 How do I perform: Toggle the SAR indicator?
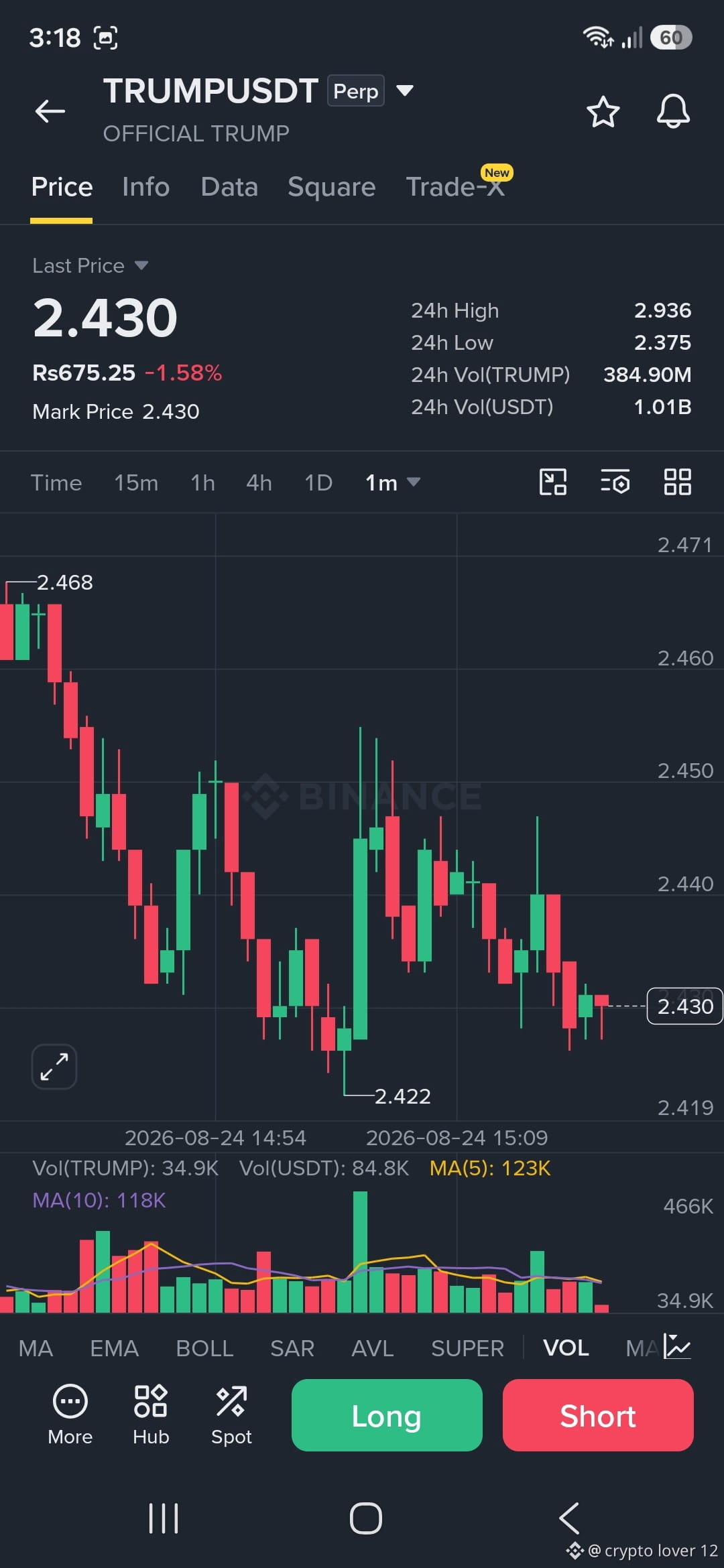292,1348
